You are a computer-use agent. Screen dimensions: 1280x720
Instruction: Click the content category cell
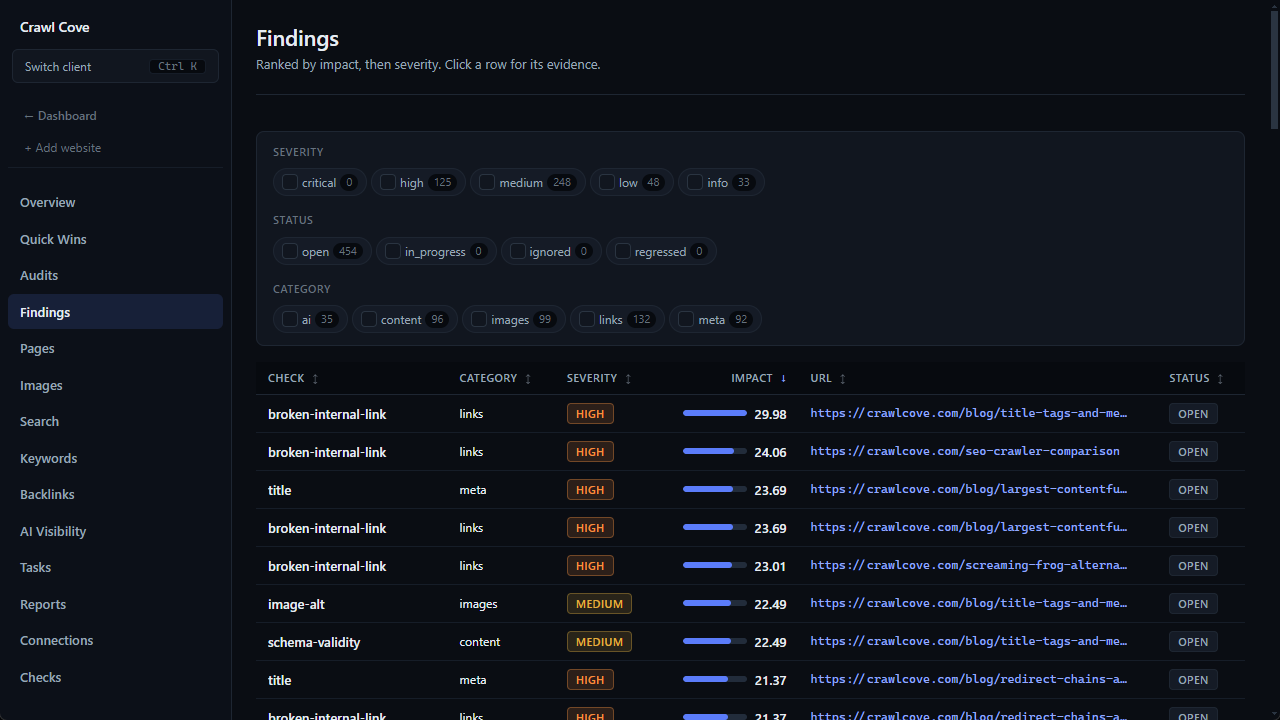click(x=480, y=642)
